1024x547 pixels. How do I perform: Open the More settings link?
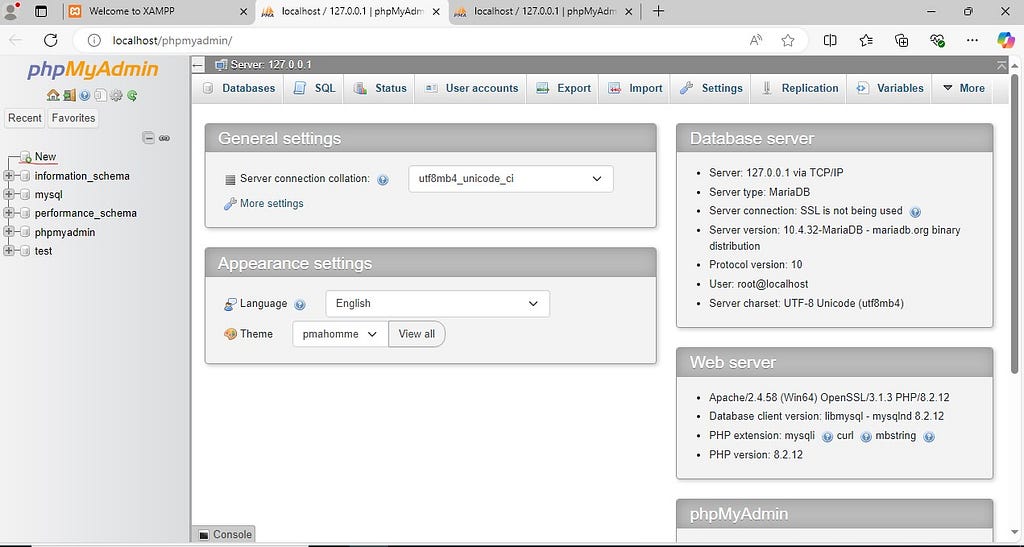point(272,204)
